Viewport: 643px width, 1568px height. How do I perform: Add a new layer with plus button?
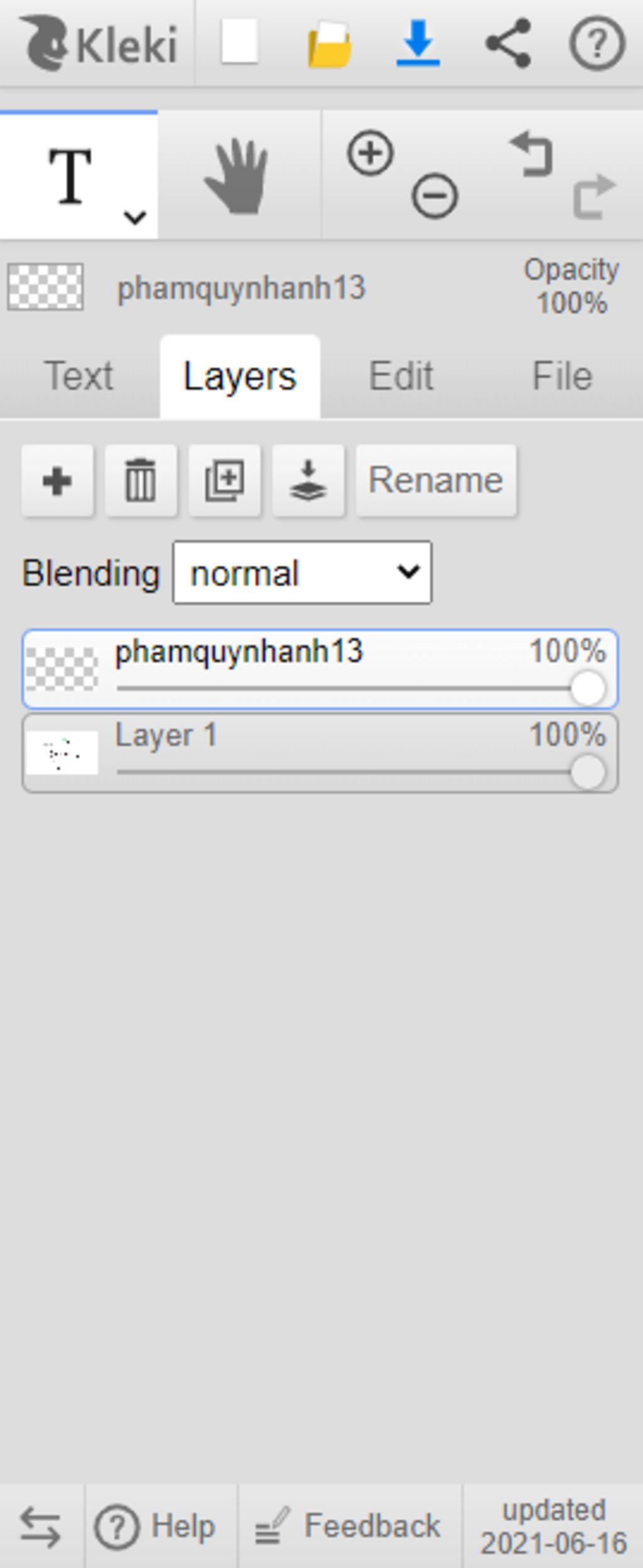pyautogui.click(x=57, y=481)
